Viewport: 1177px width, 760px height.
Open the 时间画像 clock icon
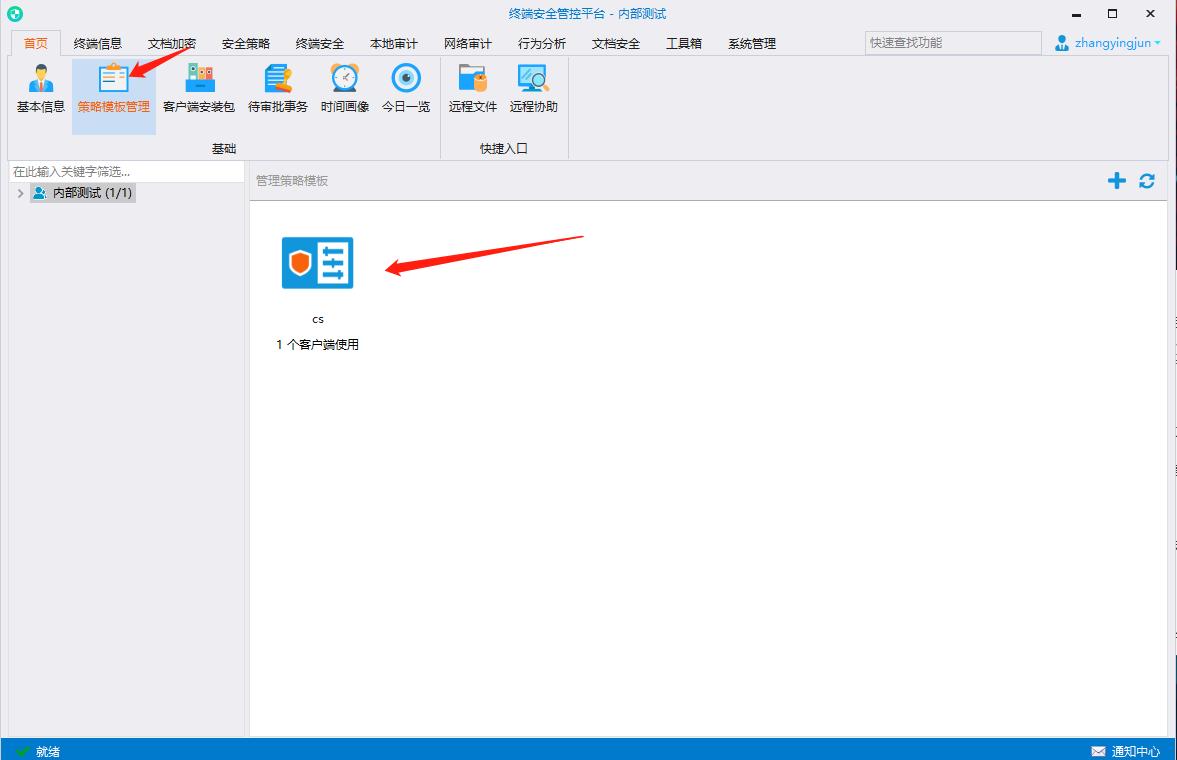tap(343, 90)
